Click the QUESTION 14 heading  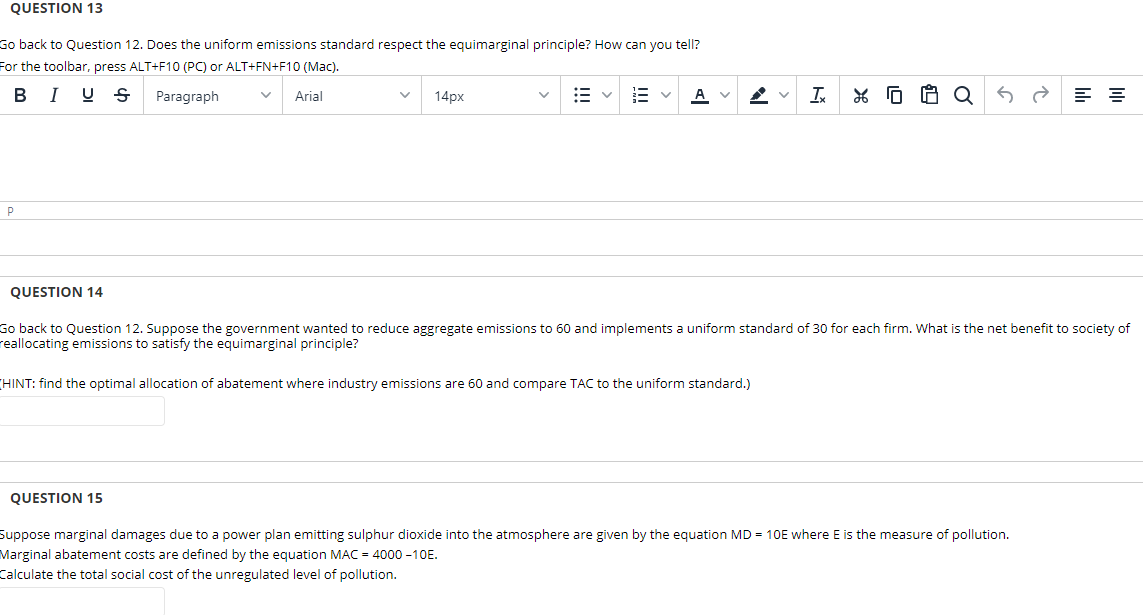point(57,292)
